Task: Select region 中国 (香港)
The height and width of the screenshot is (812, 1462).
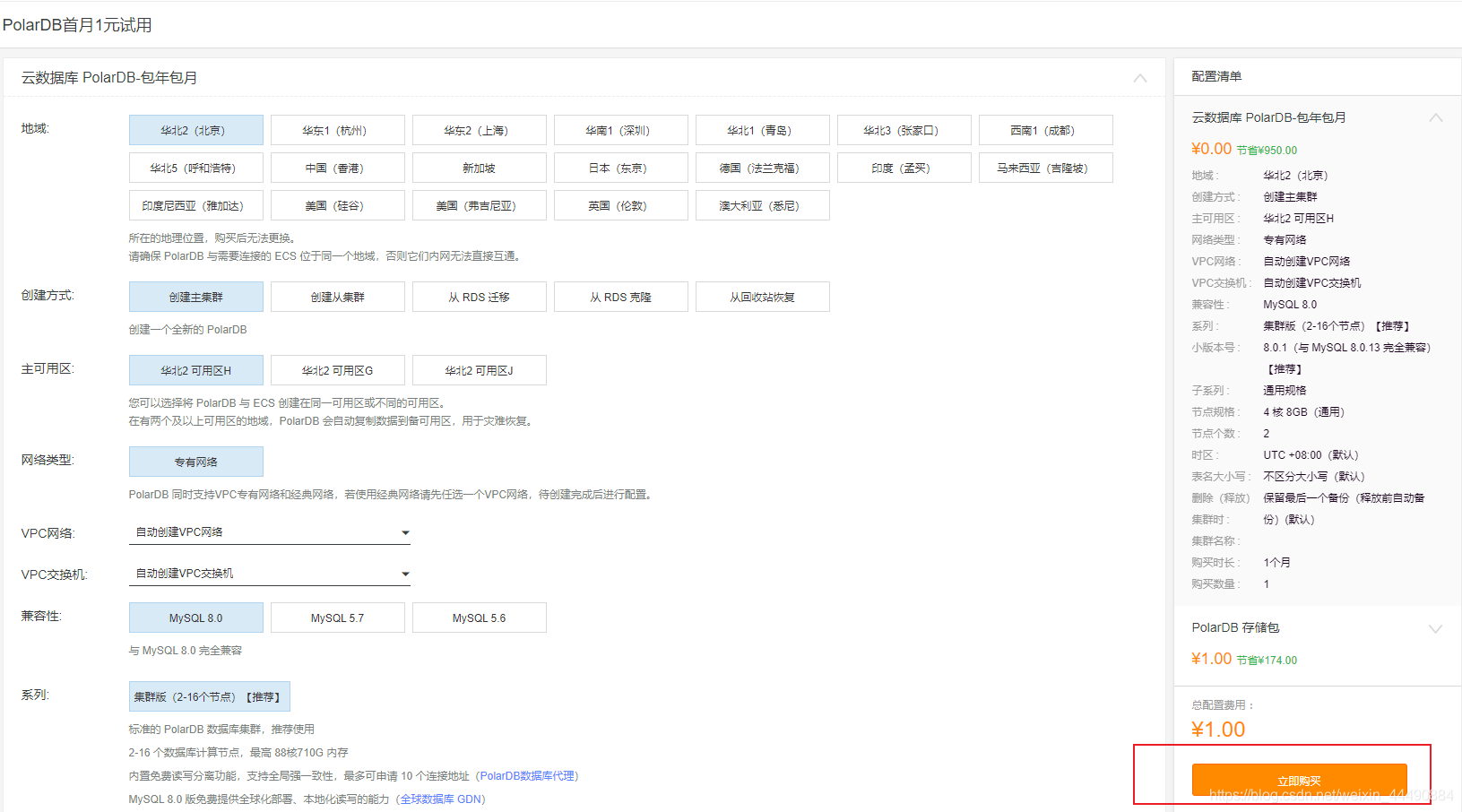Action: [337, 168]
